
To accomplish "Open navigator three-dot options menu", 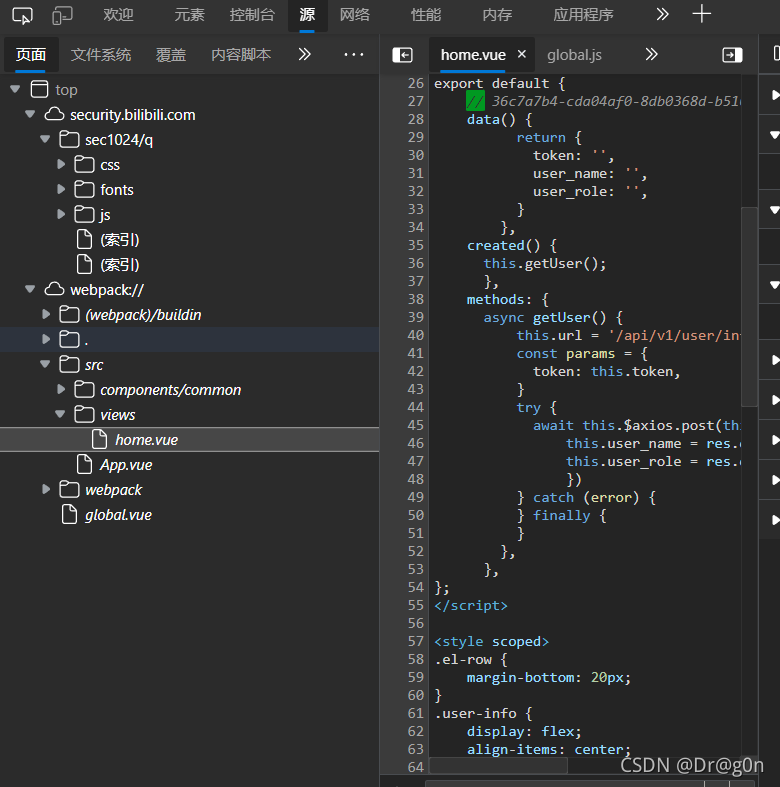I will click(x=353, y=54).
